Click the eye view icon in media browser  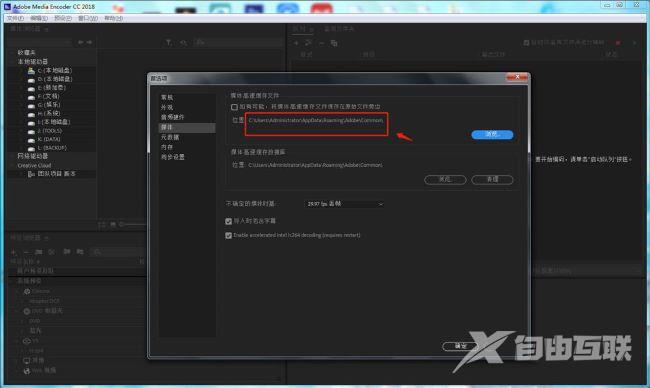tap(184, 42)
